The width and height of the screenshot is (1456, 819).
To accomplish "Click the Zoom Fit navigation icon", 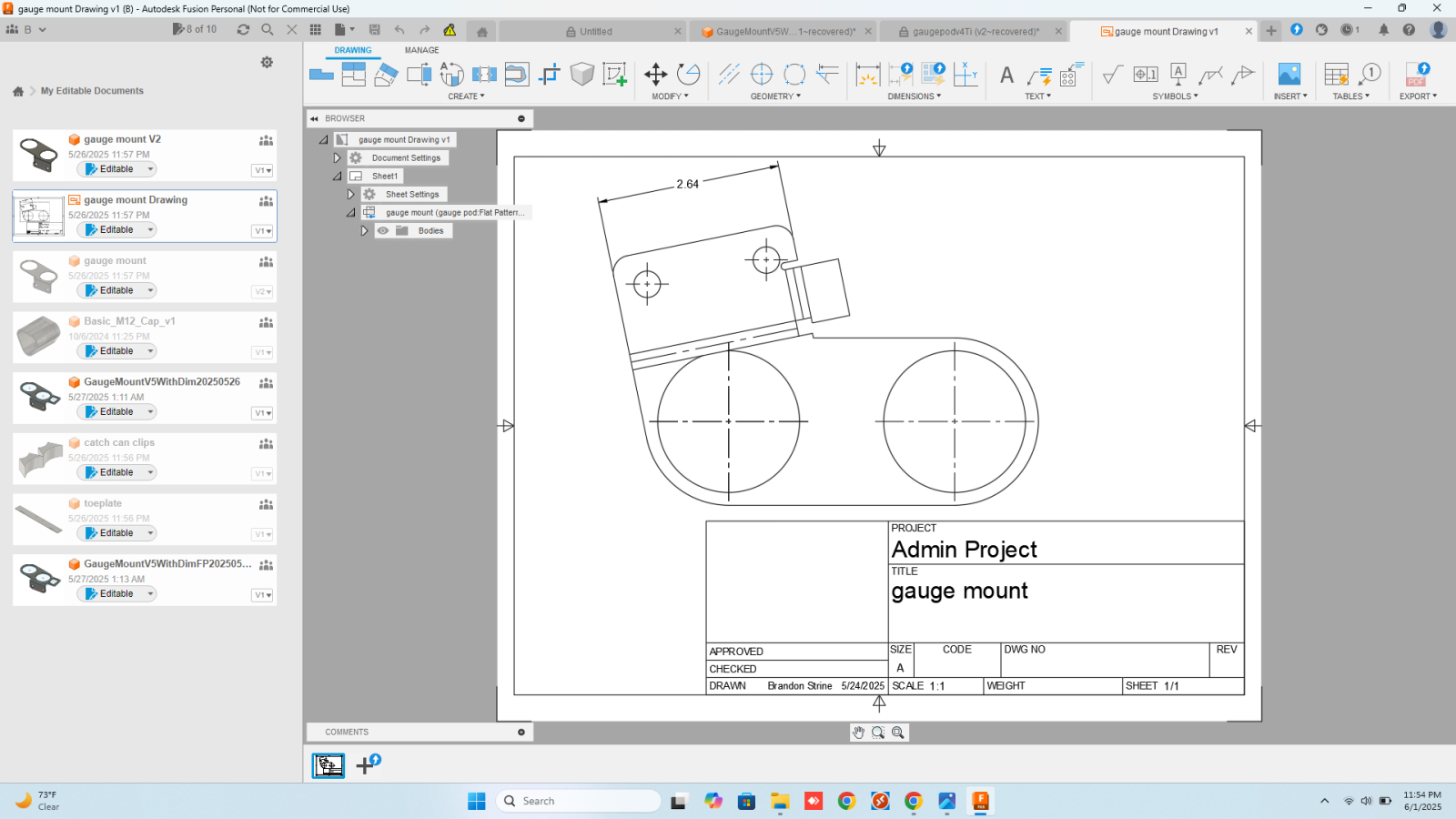I will [x=898, y=733].
